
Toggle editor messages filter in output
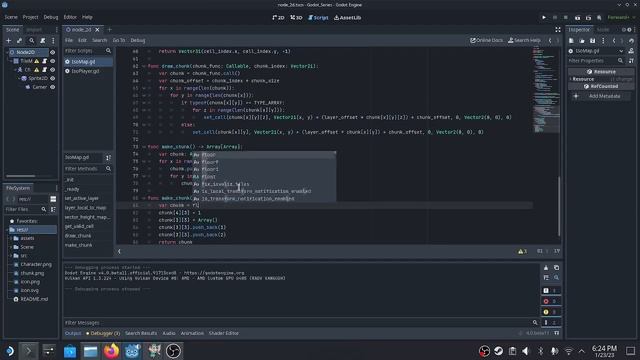[550, 322]
